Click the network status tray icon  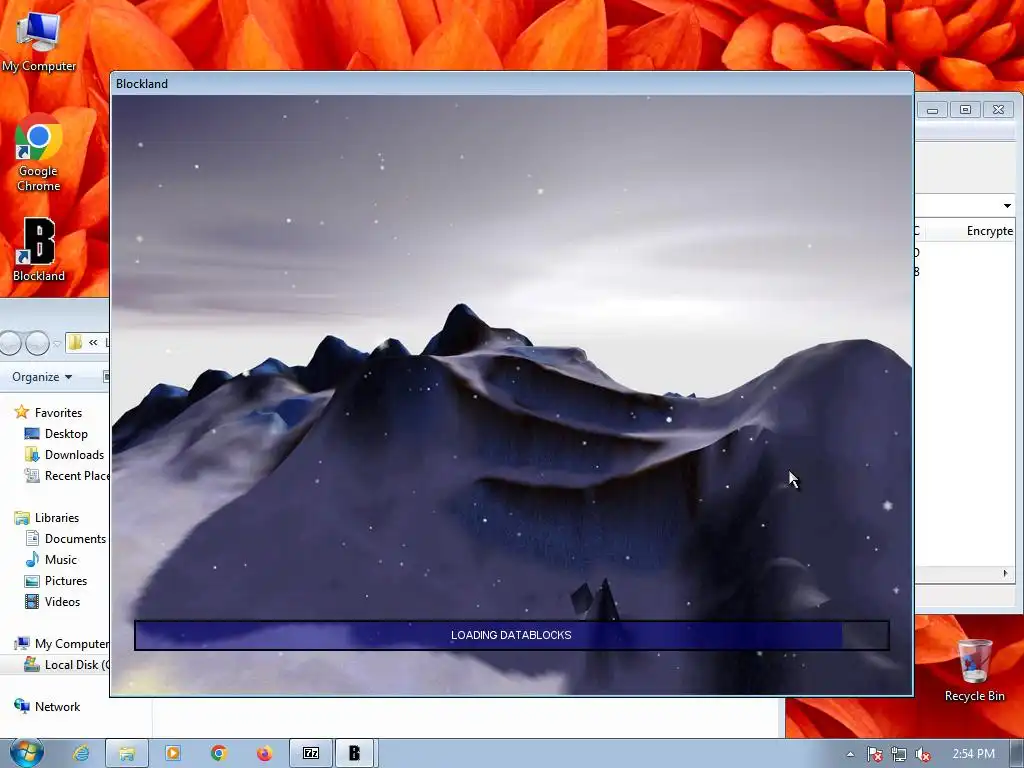tap(899, 754)
